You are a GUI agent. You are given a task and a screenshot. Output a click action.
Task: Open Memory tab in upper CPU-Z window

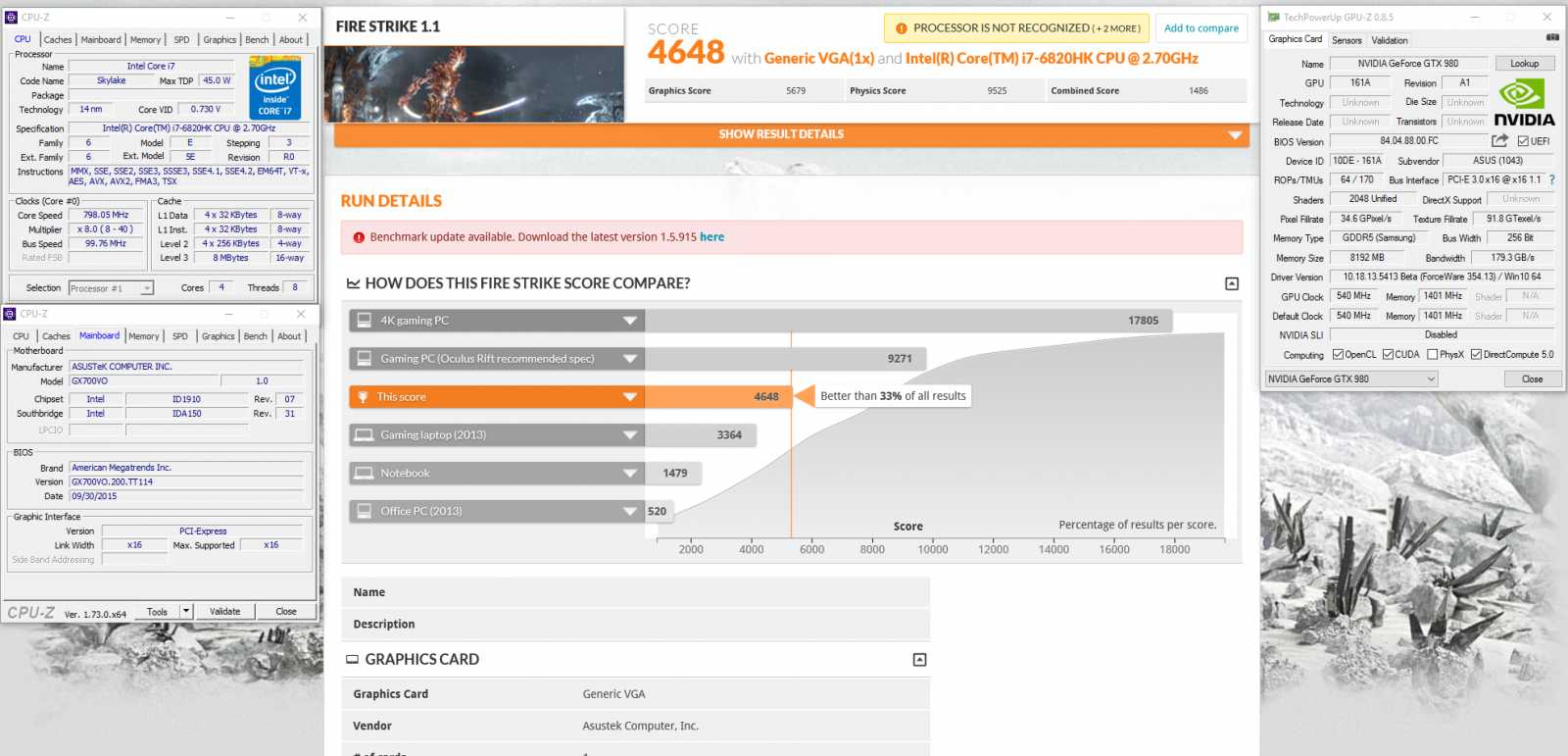(x=145, y=40)
